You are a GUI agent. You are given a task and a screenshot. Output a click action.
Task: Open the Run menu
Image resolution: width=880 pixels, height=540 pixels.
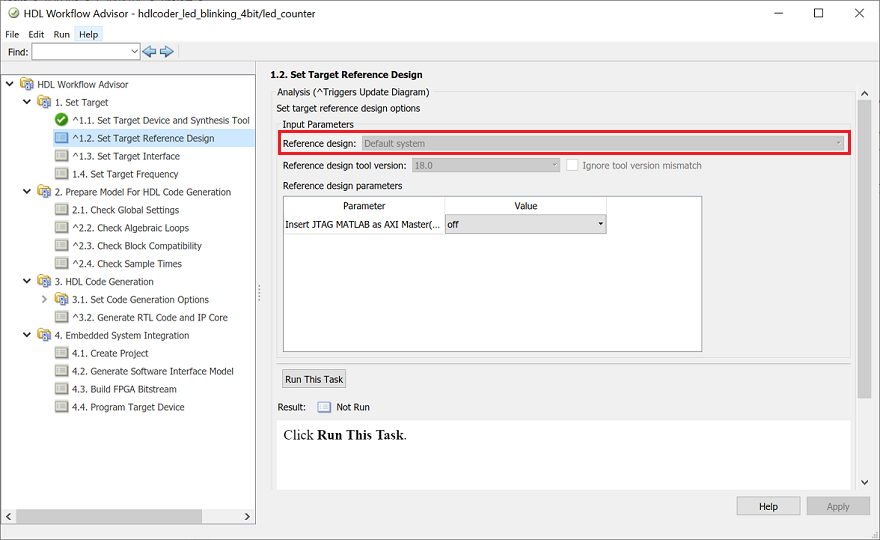tap(62, 34)
